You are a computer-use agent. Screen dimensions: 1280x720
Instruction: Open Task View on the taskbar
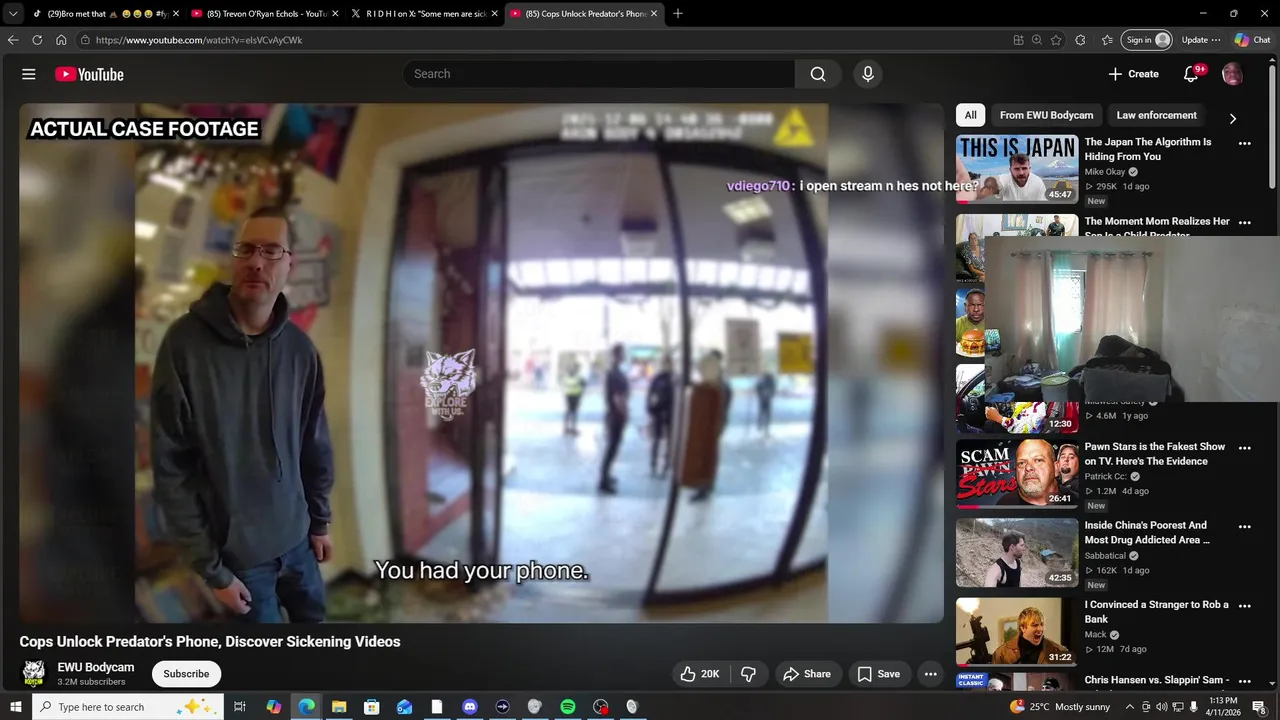240,707
